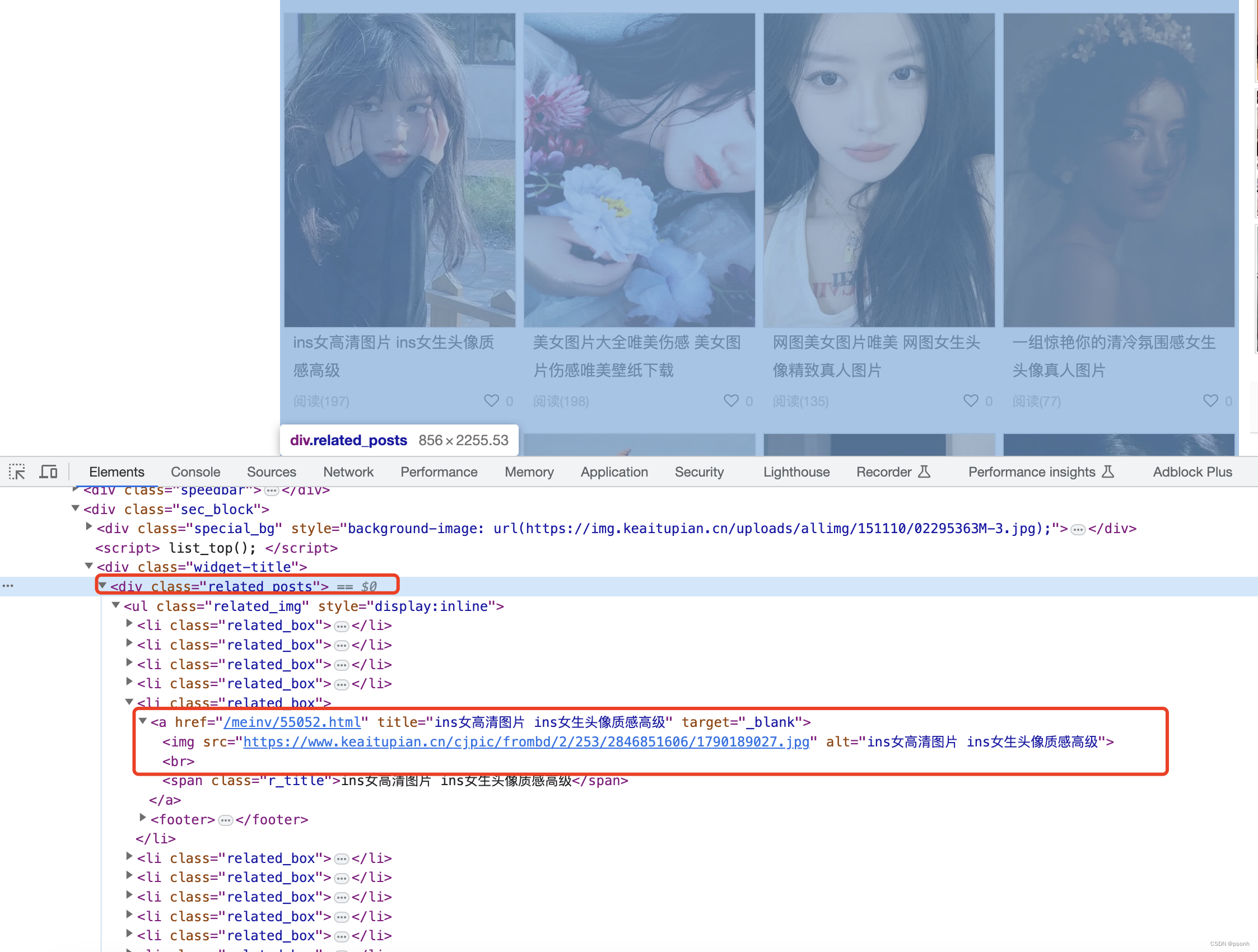Click the Recorder flask icon
Image resolution: width=1258 pixels, height=952 pixels.
(x=924, y=472)
